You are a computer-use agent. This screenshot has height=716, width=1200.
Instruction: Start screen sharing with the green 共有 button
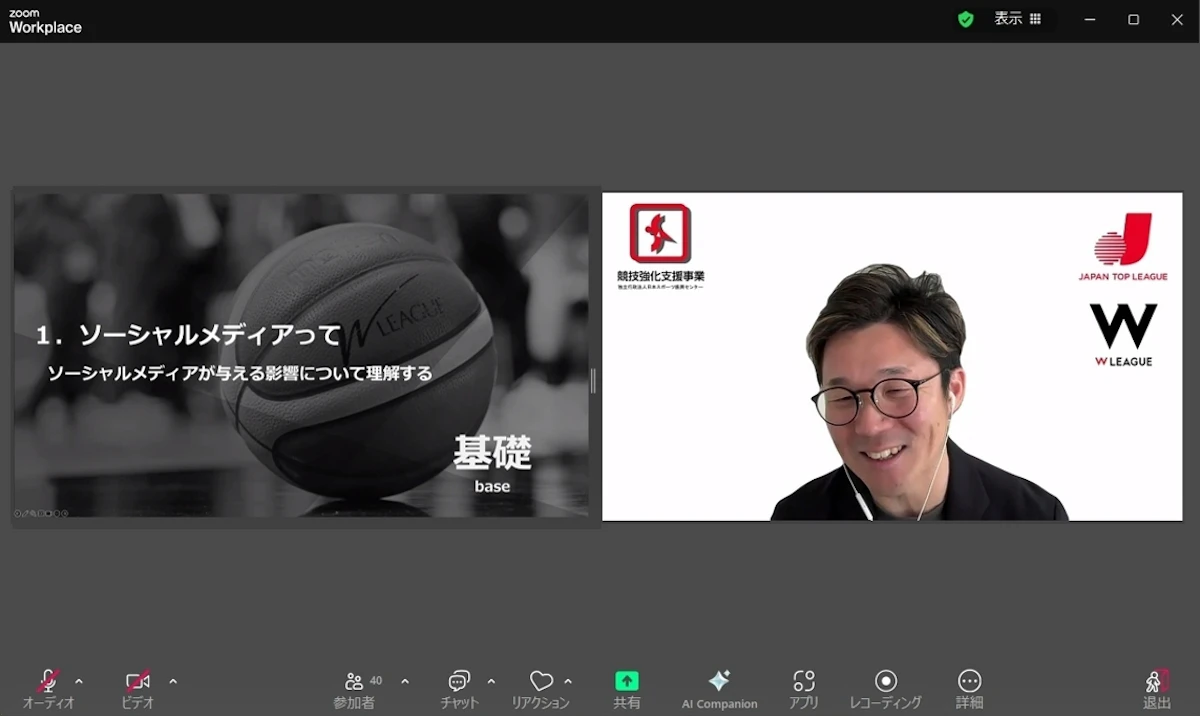click(x=627, y=682)
